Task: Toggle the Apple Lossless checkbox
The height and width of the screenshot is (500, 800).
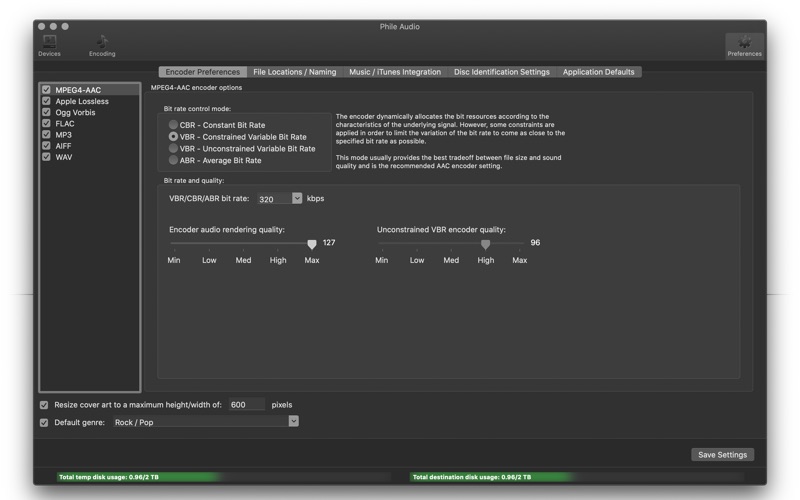Action: (x=46, y=101)
